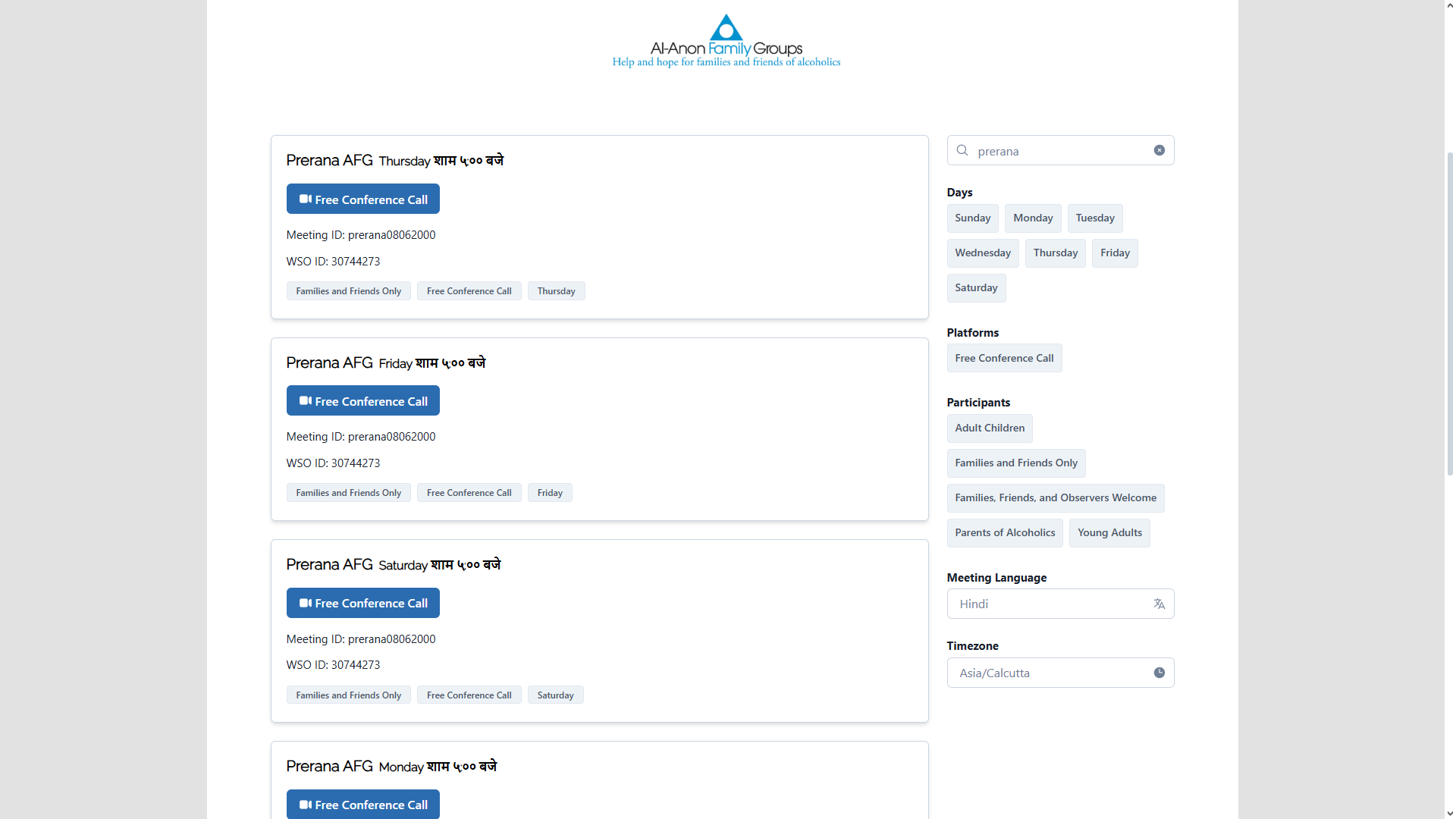
Task: Click Free Conference Call tag on Friday card
Action: pos(469,493)
